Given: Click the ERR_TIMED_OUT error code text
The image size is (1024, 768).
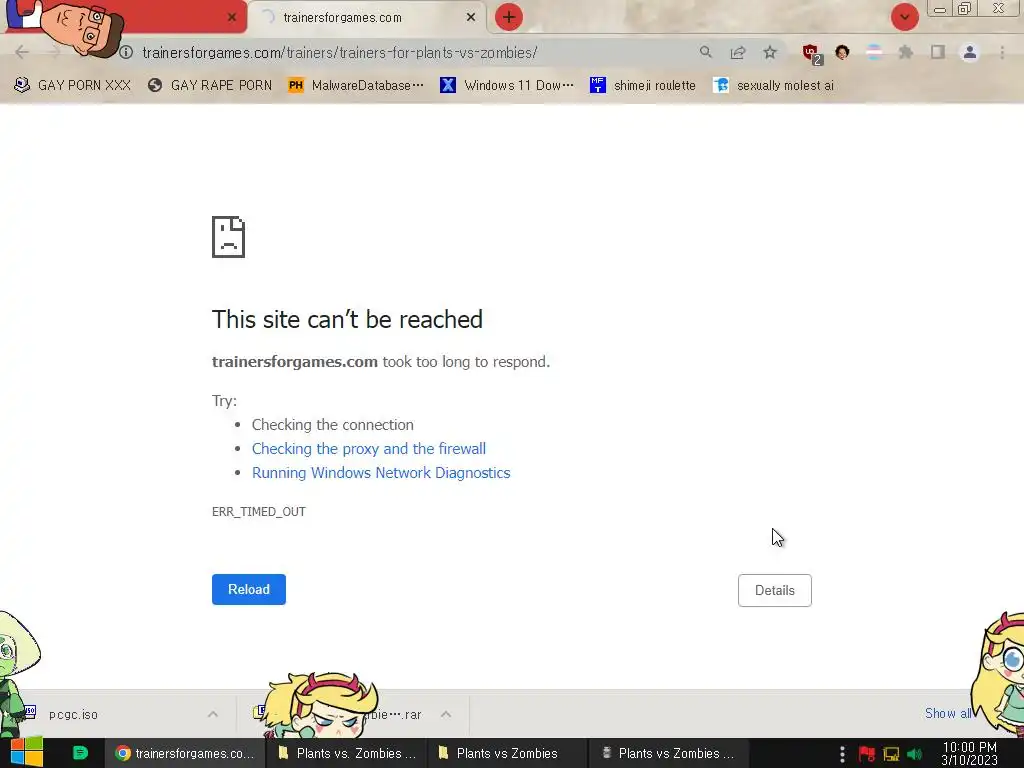Looking at the screenshot, I should pyautogui.click(x=259, y=511).
